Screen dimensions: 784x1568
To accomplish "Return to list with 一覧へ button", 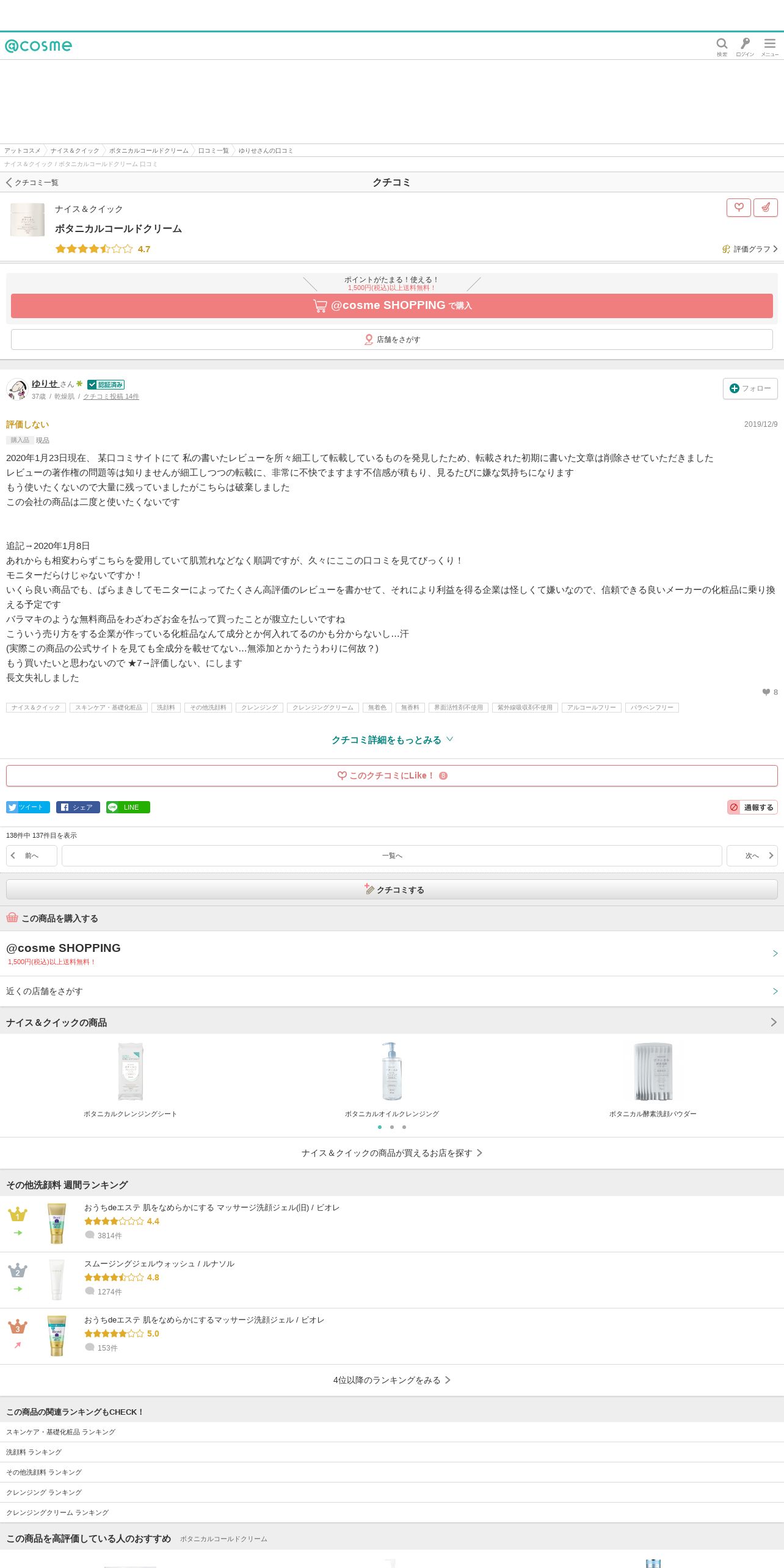I will coord(392,855).
